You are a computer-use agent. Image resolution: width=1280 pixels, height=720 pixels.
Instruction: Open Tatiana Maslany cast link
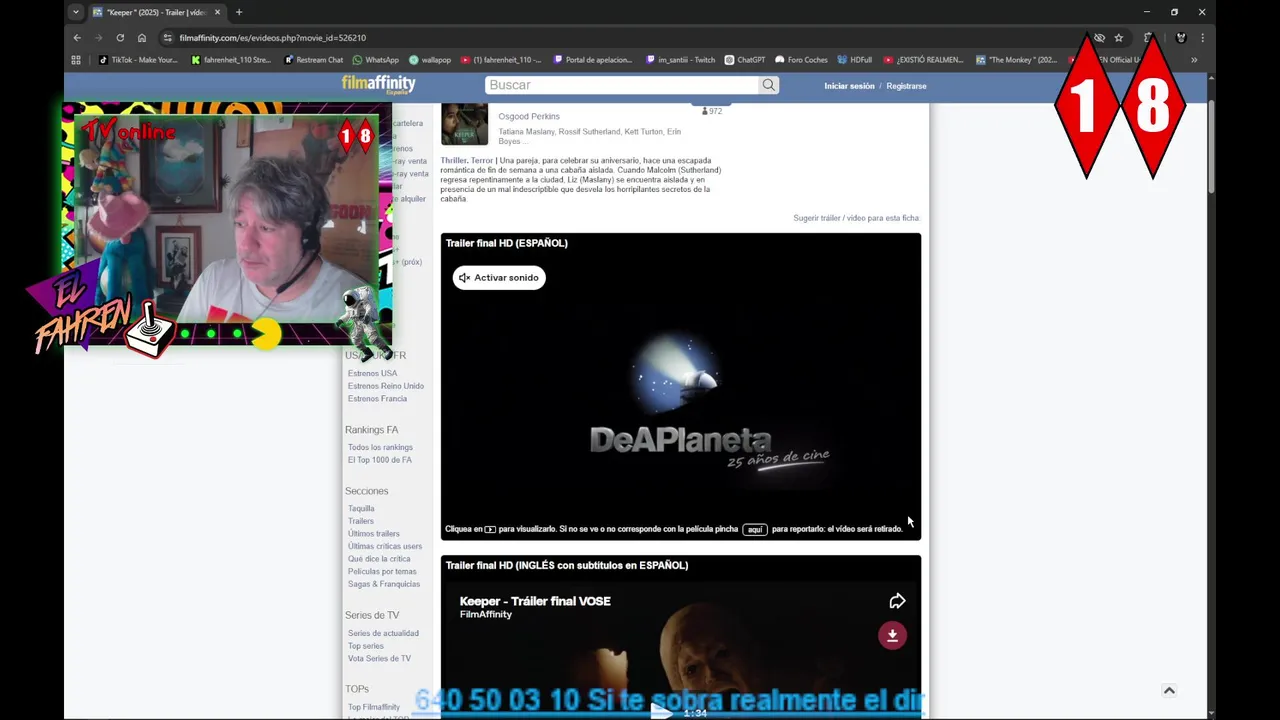526,131
